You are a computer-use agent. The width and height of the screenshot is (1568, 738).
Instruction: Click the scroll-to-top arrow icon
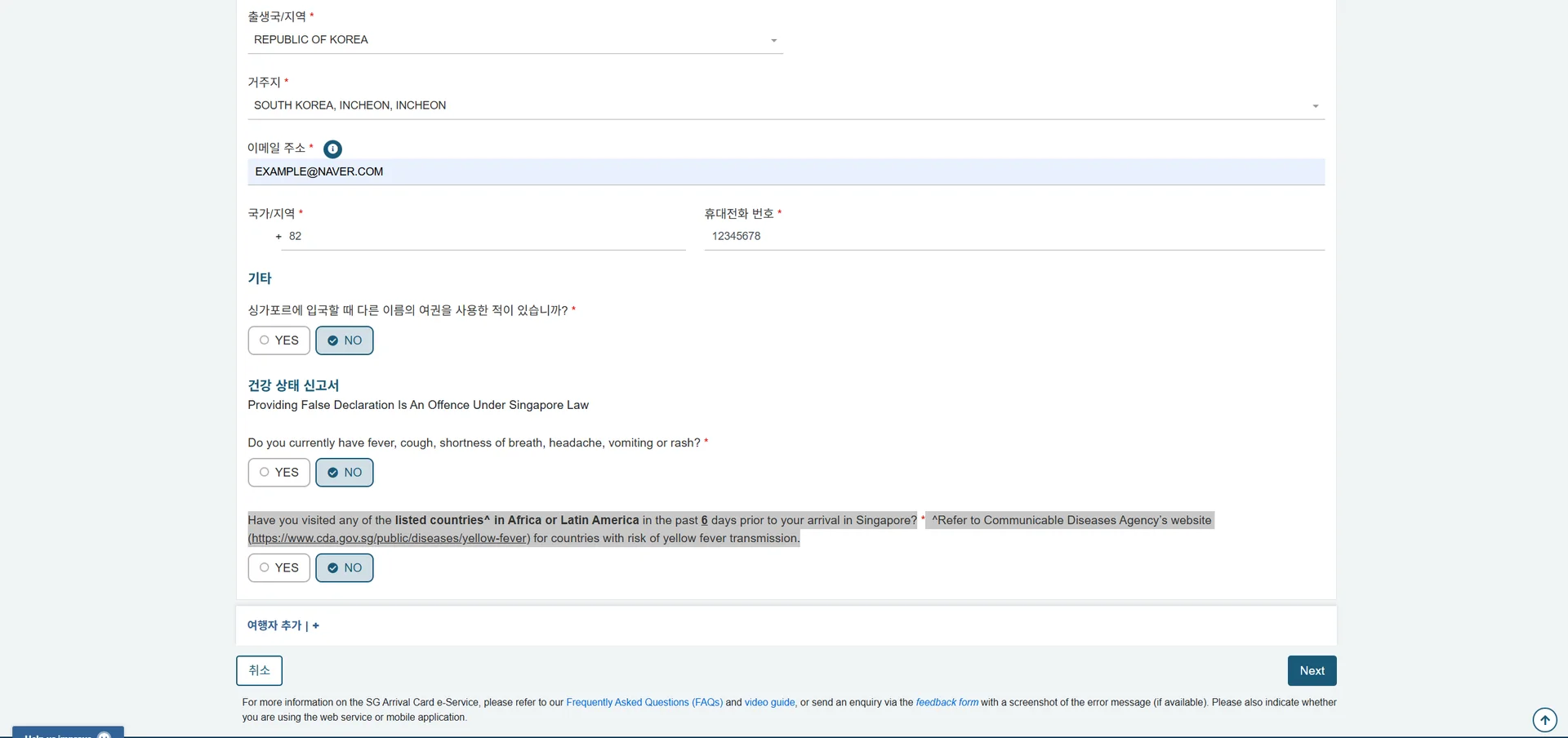click(x=1544, y=720)
